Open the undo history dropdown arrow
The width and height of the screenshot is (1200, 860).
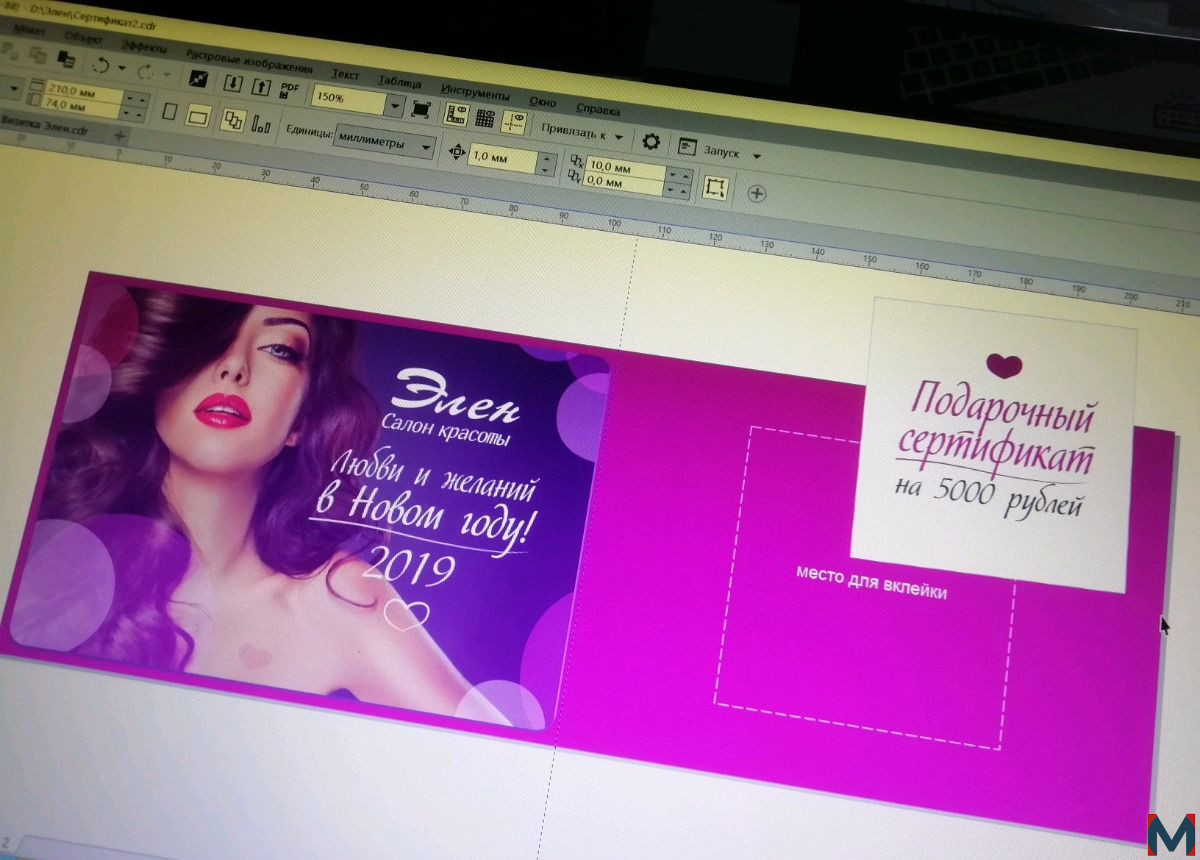point(122,68)
